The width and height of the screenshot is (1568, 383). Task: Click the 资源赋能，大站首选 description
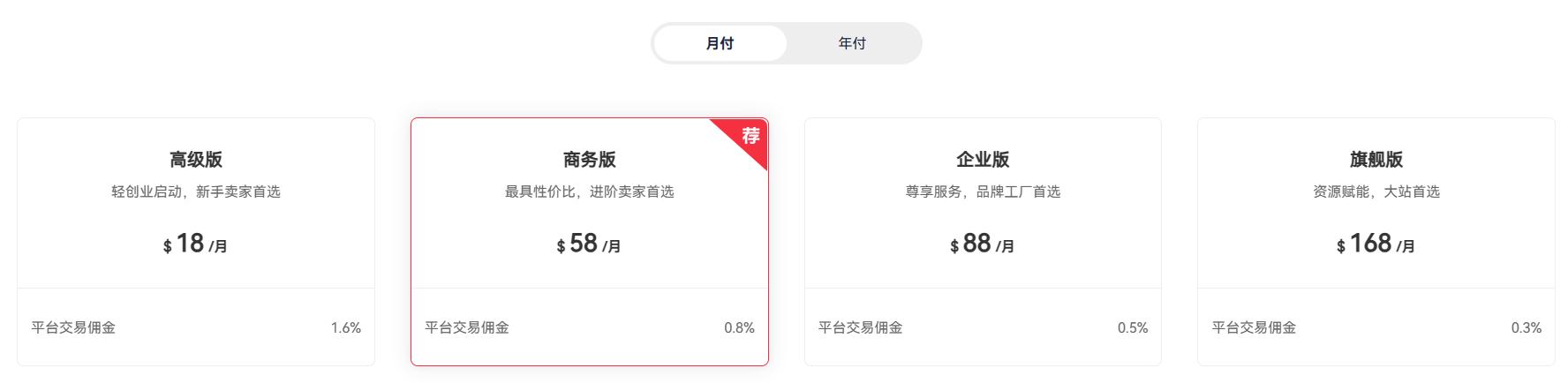pyautogui.click(x=1376, y=191)
